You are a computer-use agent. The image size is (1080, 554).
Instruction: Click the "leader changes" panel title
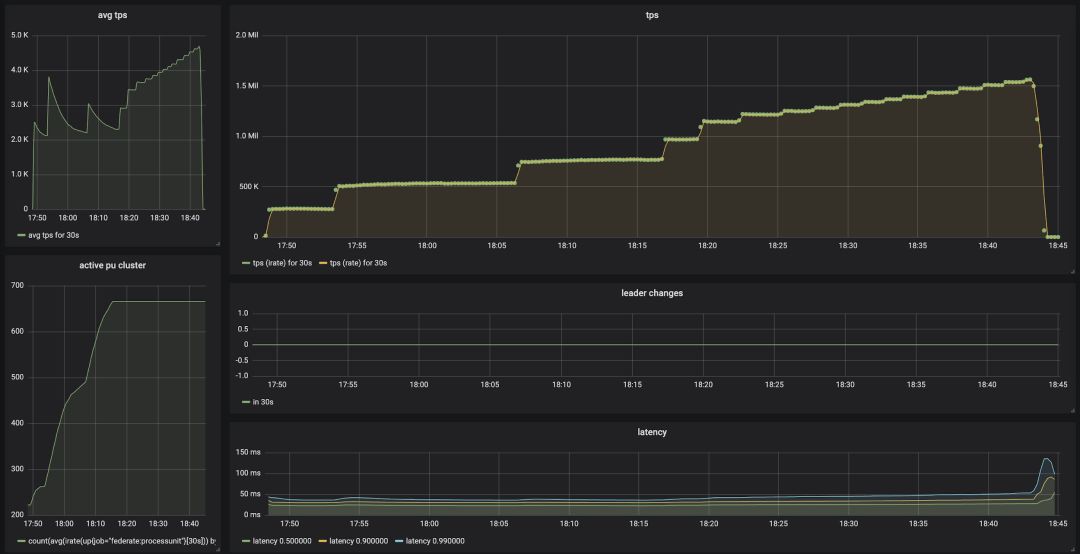652,293
